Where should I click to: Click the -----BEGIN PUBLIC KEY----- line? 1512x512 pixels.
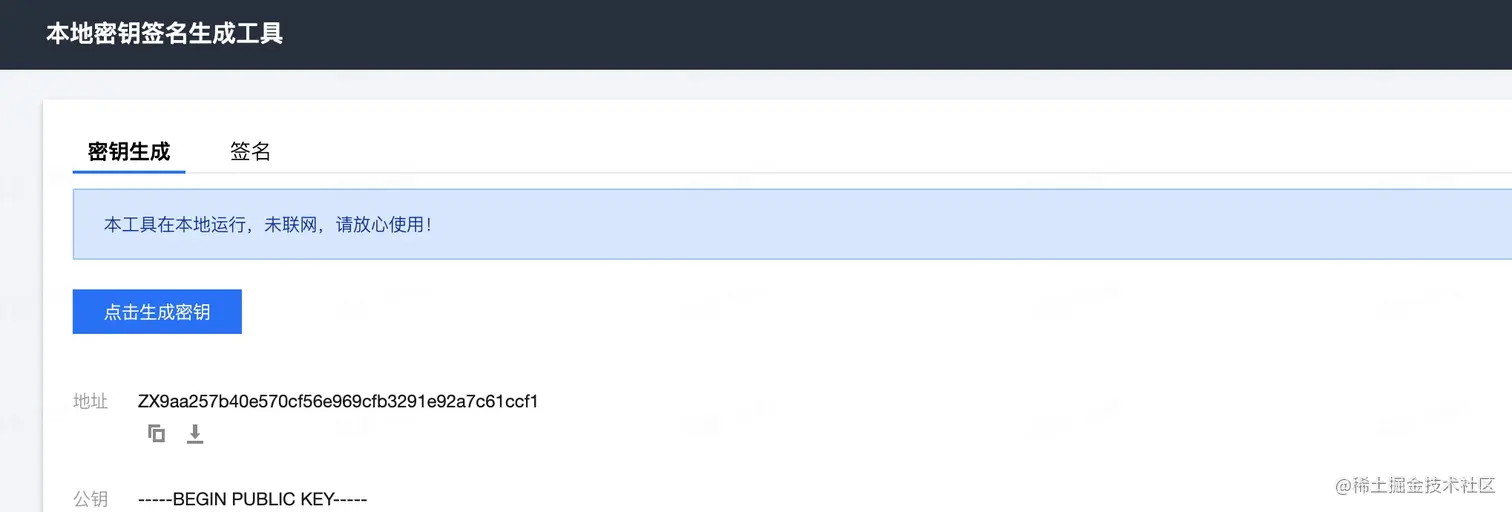[x=253, y=498]
